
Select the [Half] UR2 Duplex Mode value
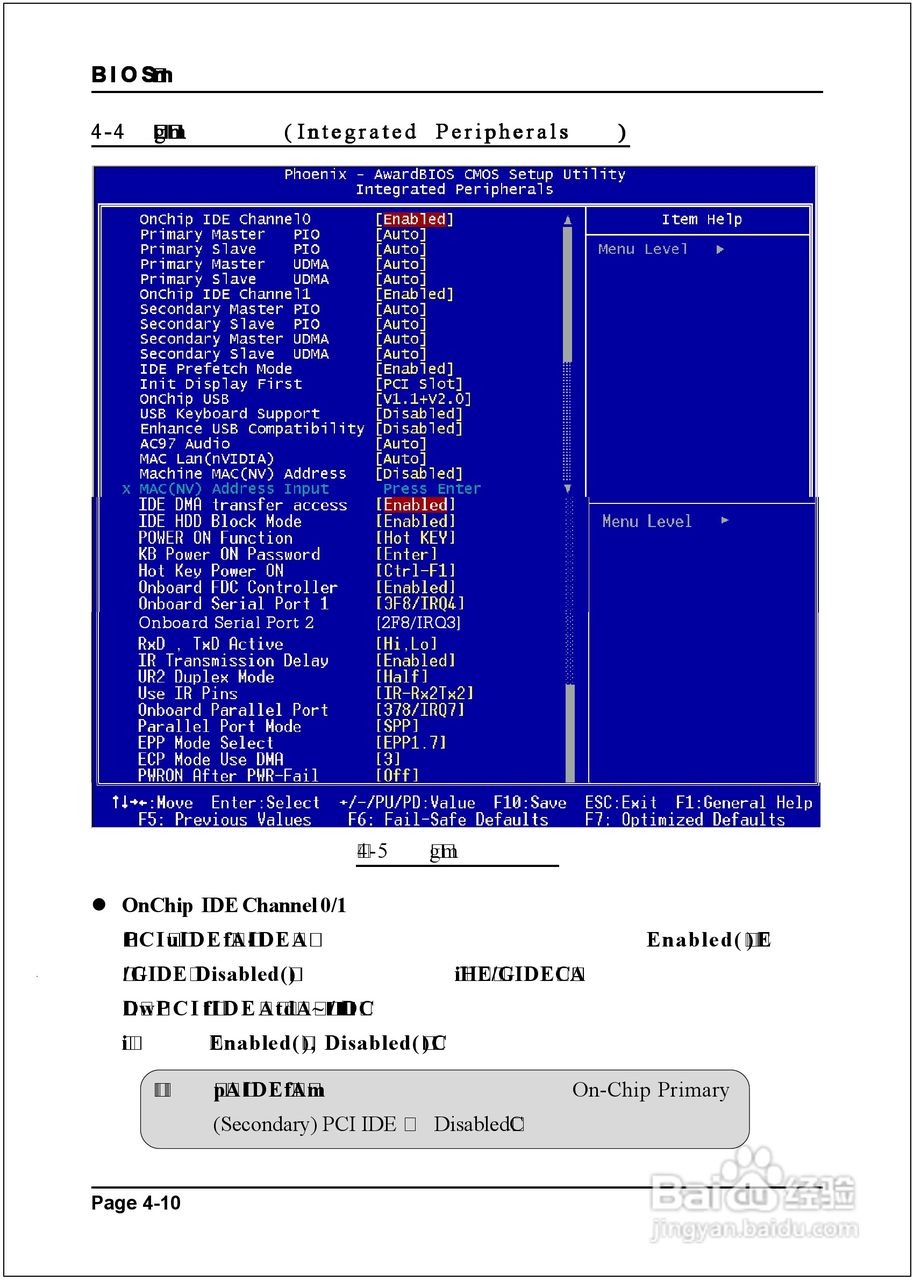coord(401,677)
